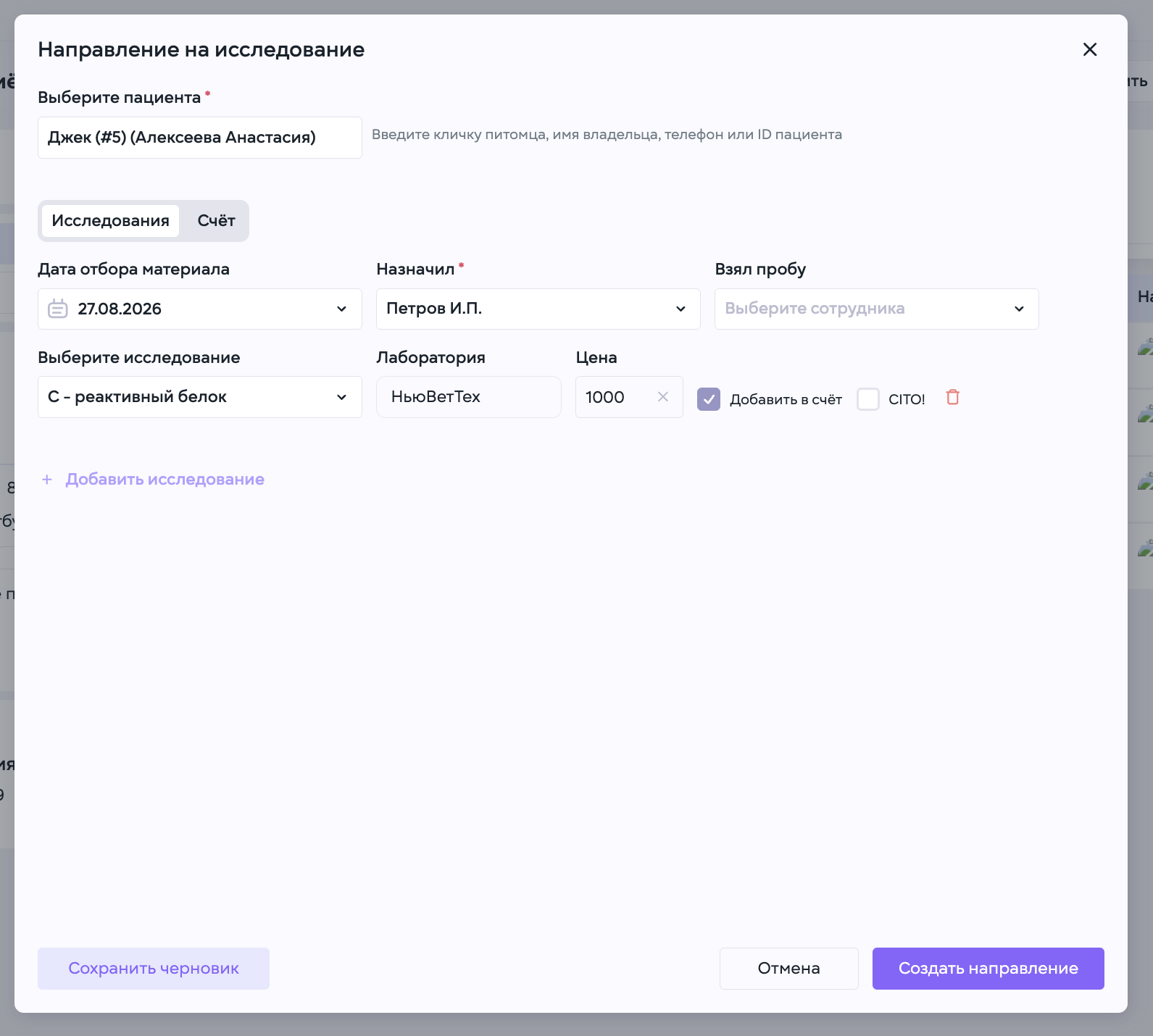Screen dimensions: 1153x1036
Task: Close the Направление на исследование dialog
Action: [x=1089, y=49]
